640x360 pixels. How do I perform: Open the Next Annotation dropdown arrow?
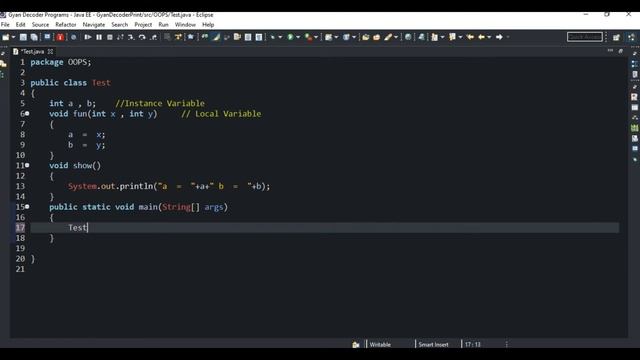tap(442, 37)
